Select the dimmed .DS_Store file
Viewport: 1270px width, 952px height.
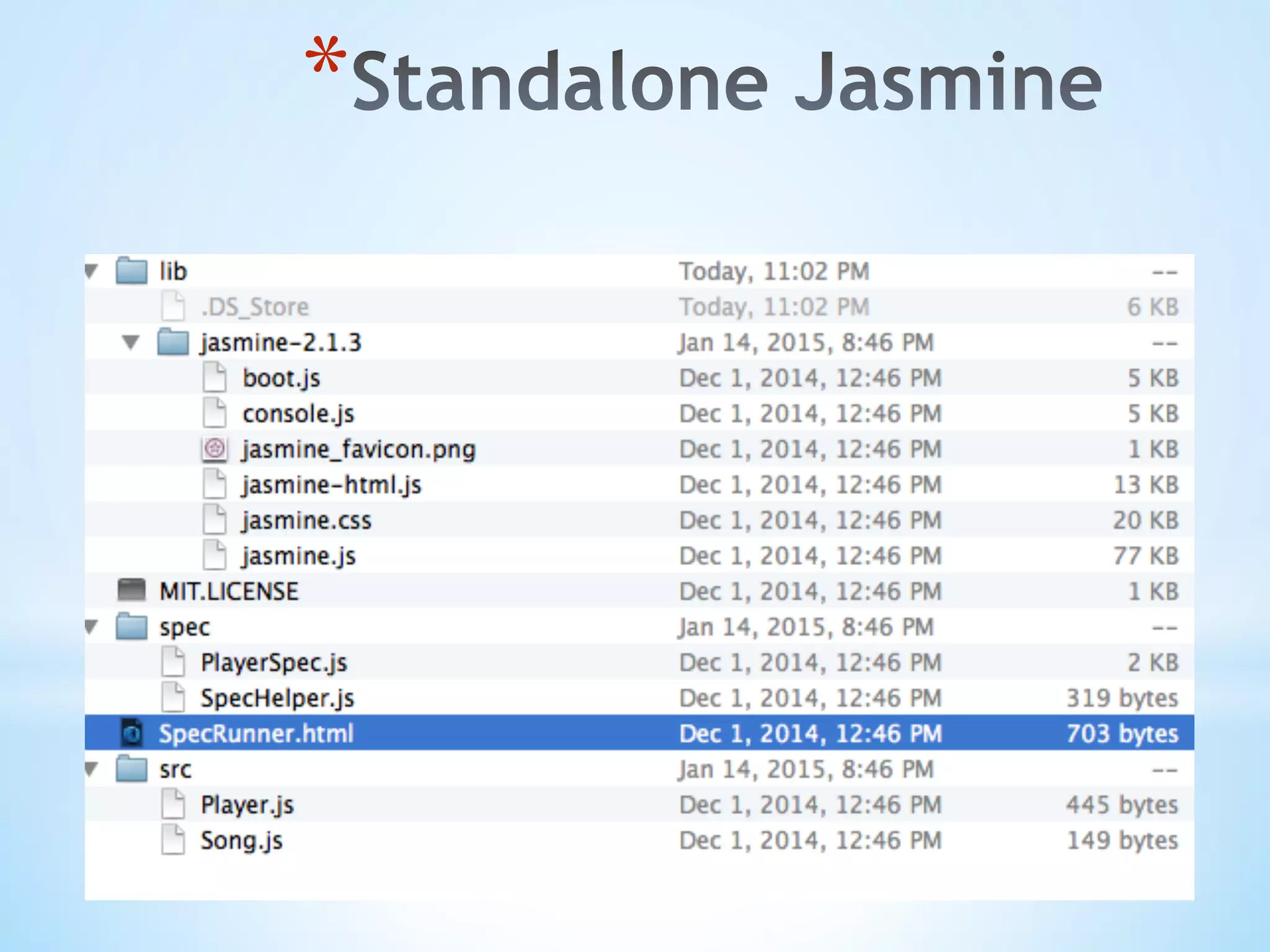[x=255, y=307]
